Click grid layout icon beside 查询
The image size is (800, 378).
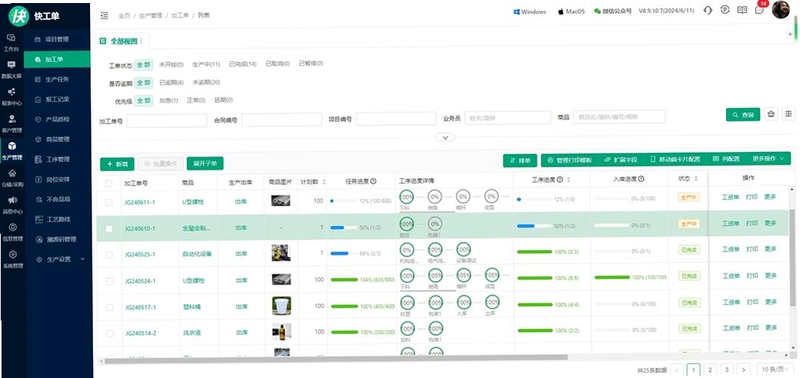click(788, 114)
